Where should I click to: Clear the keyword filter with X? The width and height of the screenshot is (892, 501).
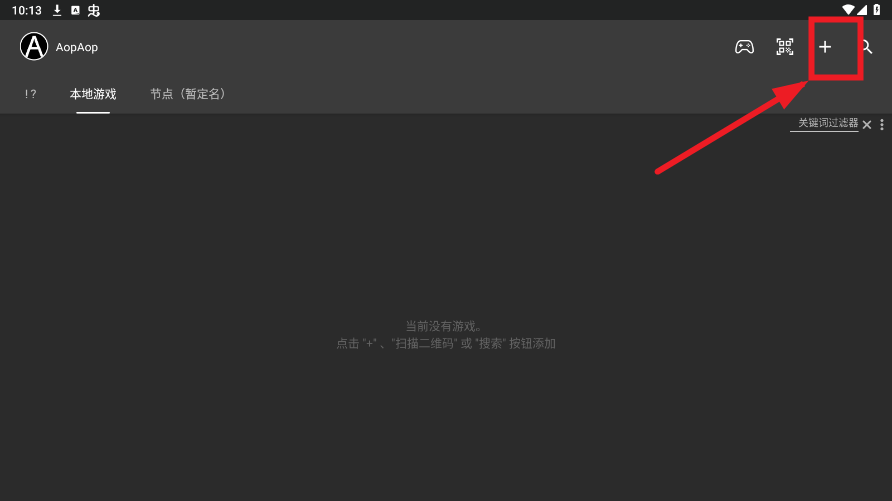867,125
